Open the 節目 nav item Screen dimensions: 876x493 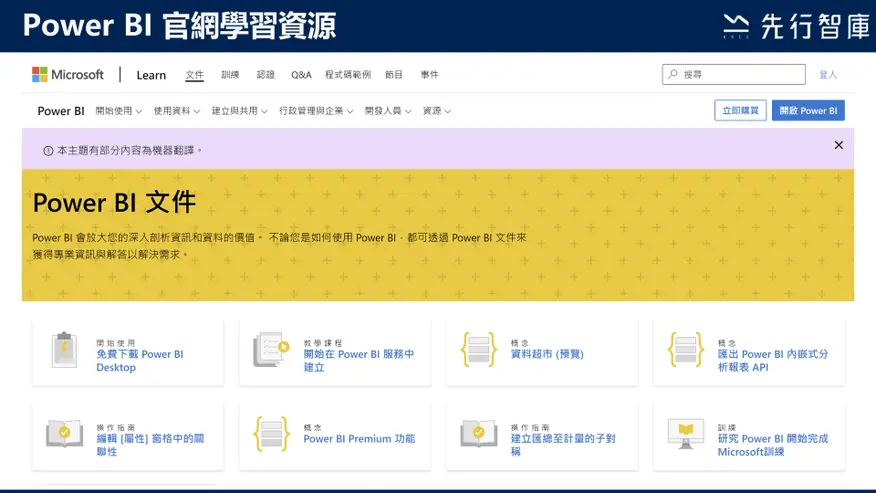[394, 74]
